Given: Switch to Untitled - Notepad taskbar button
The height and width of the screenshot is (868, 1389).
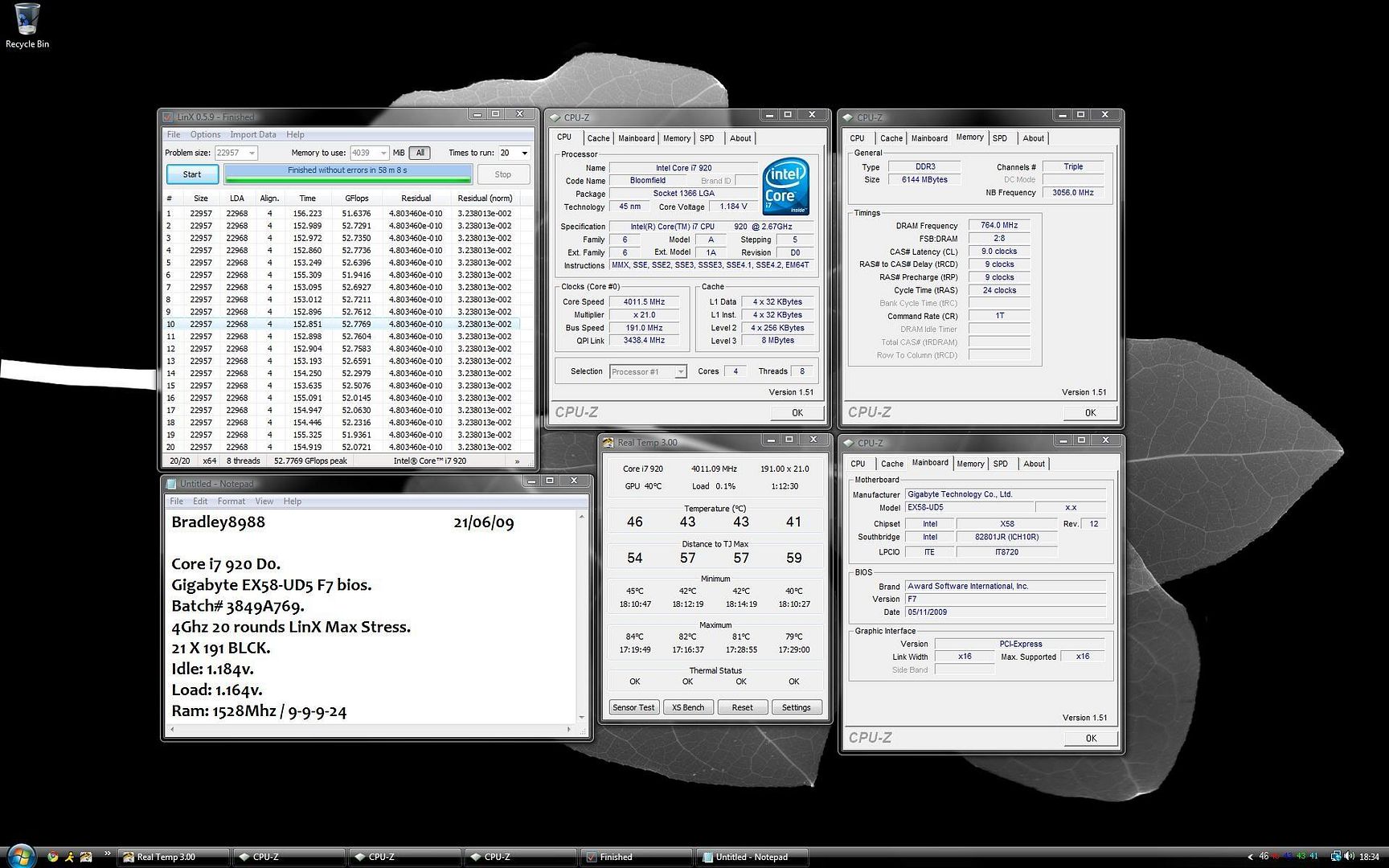Looking at the screenshot, I should (x=752, y=857).
